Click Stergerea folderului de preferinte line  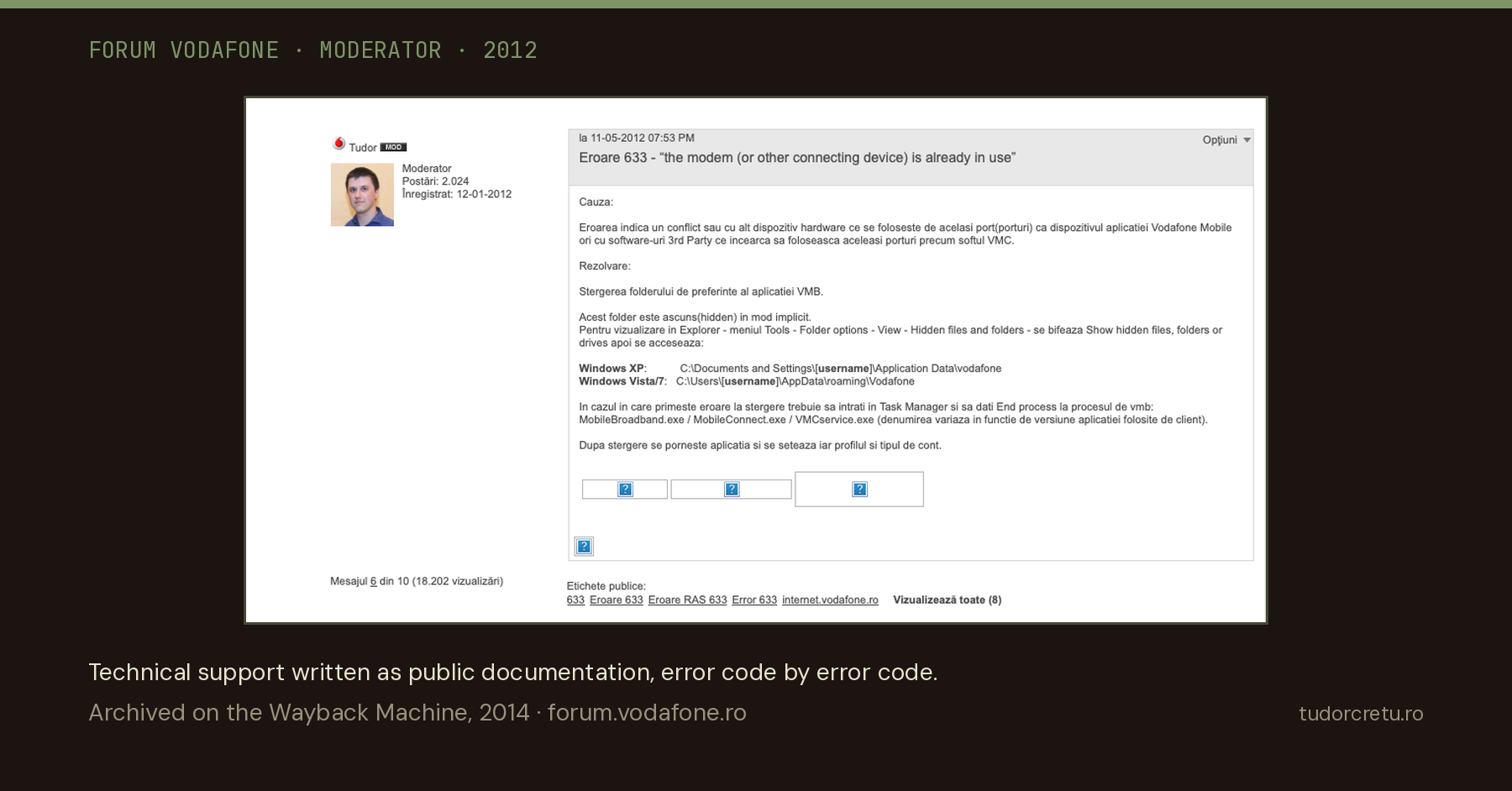coord(701,292)
